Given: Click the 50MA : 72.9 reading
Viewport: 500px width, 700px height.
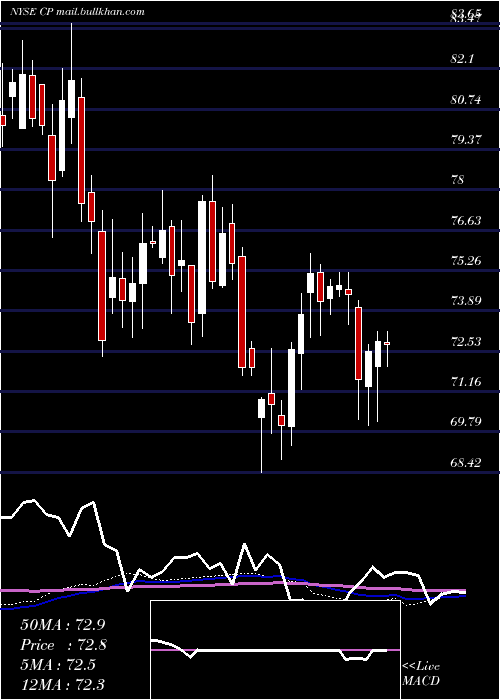Looking at the screenshot, I should click(x=62, y=625).
